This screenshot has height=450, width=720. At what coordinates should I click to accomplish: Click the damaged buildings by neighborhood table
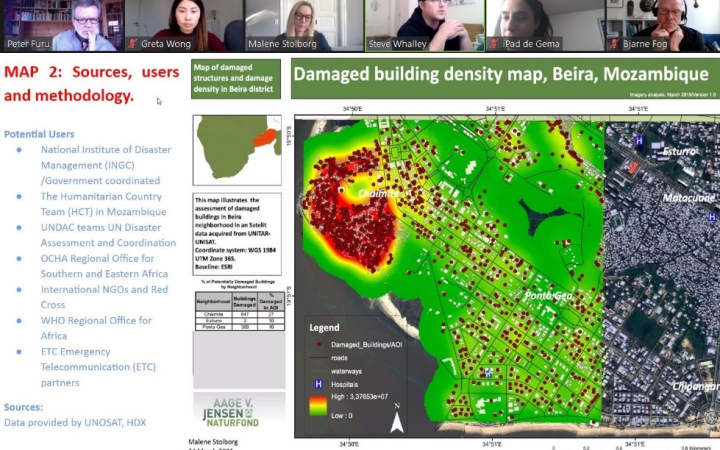(236, 310)
